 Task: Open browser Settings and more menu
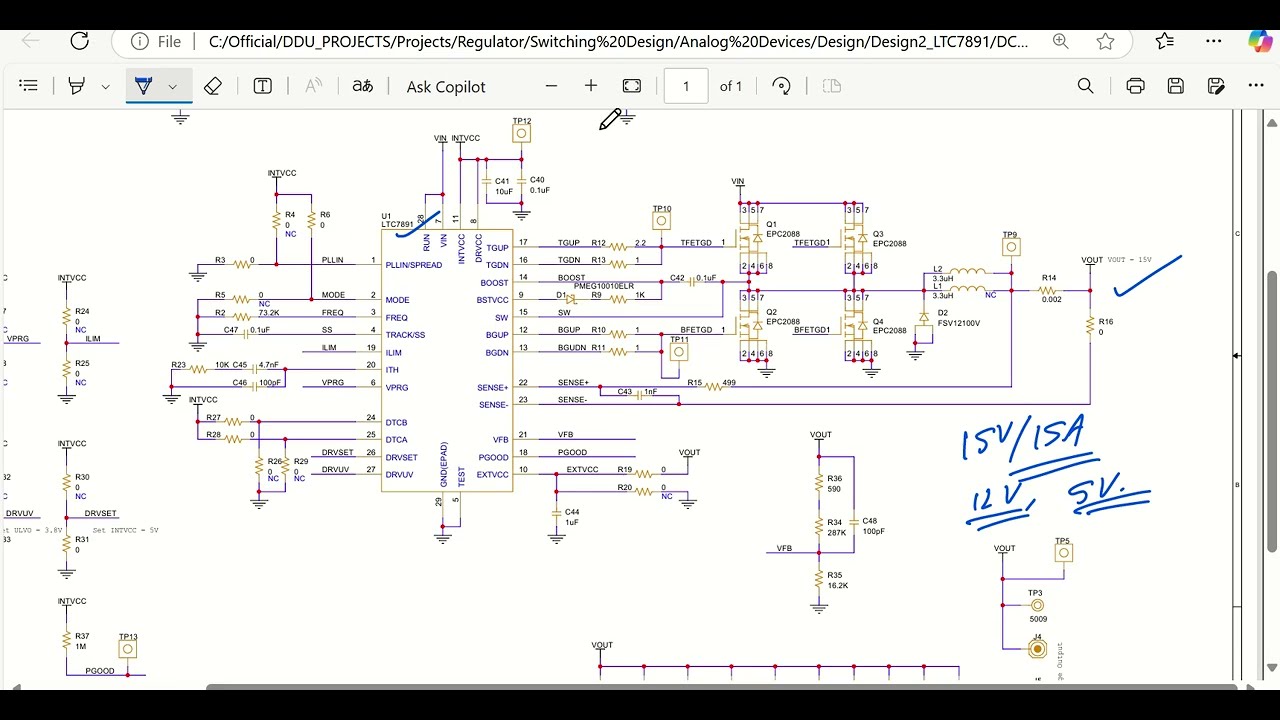[1214, 42]
